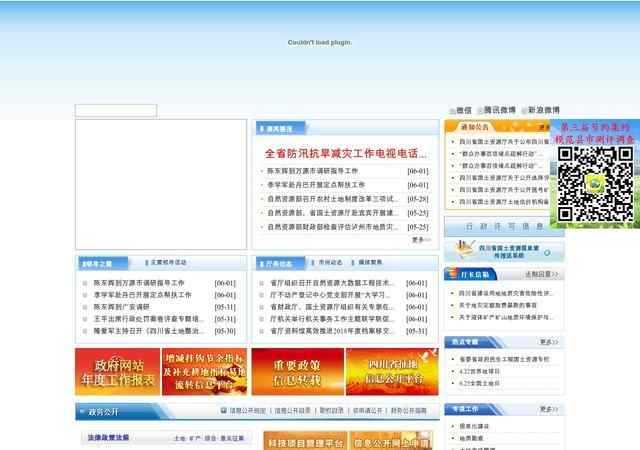Viewport: 640px width, 450px height.
Task: Select the 通知公告 tab
Action: point(475,127)
